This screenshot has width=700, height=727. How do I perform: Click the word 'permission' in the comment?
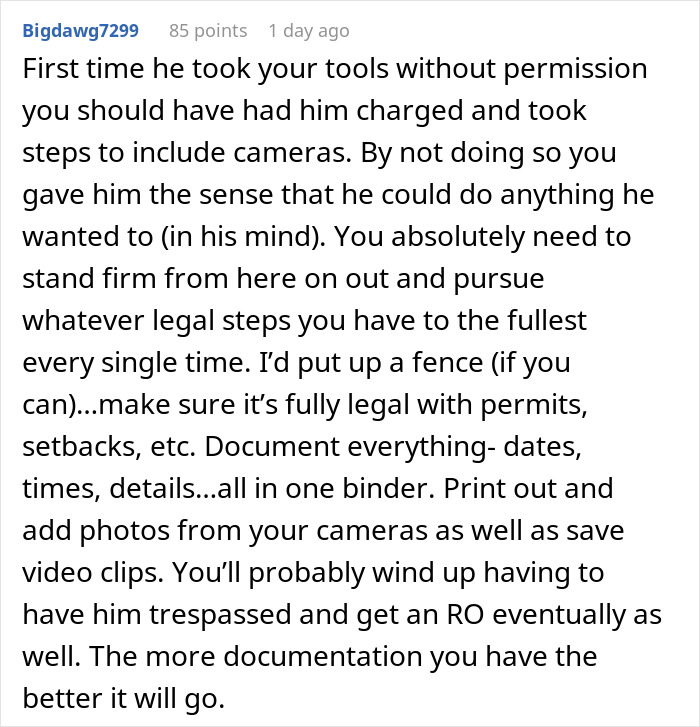[x=575, y=69]
